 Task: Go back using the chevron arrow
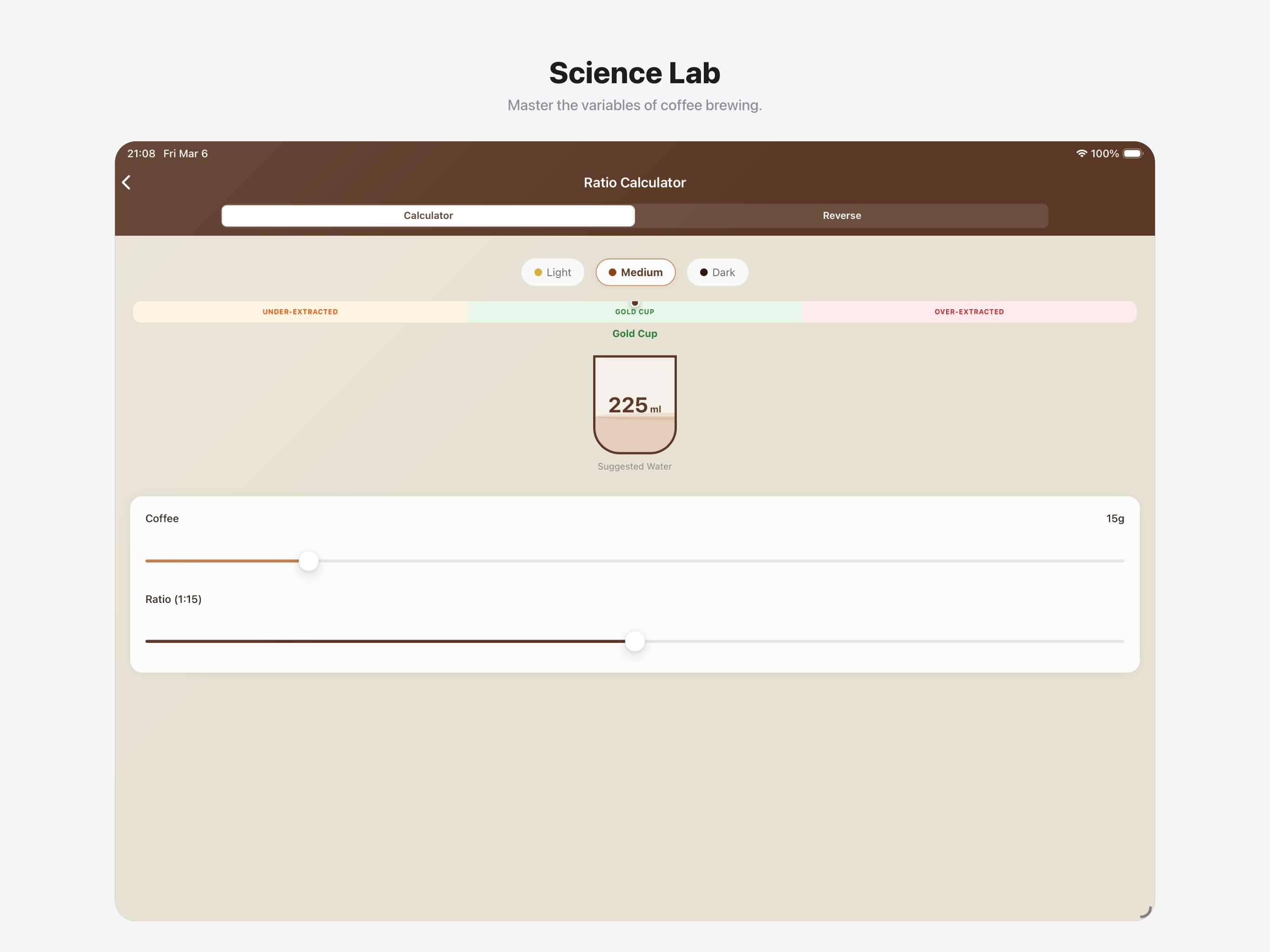tap(126, 183)
